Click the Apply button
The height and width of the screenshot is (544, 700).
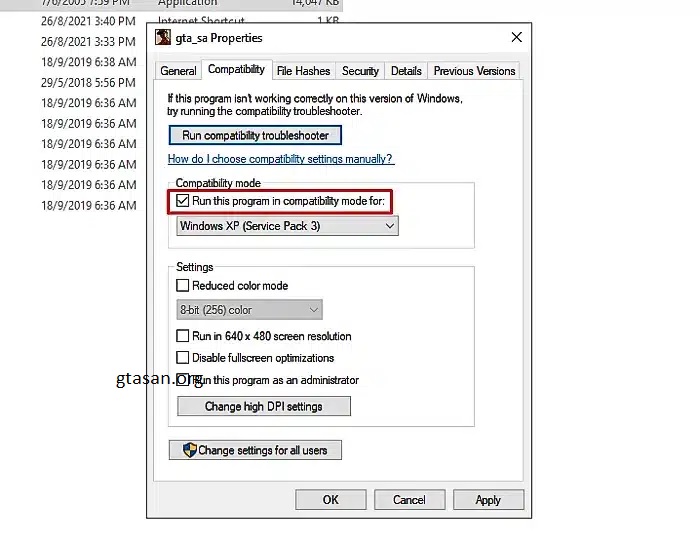click(488, 500)
